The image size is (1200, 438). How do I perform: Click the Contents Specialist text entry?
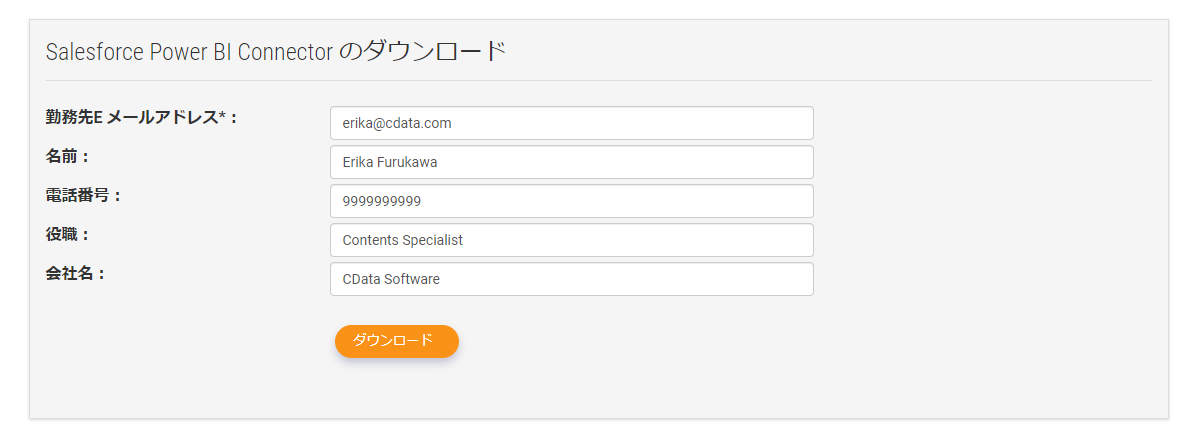[x=403, y=240]
